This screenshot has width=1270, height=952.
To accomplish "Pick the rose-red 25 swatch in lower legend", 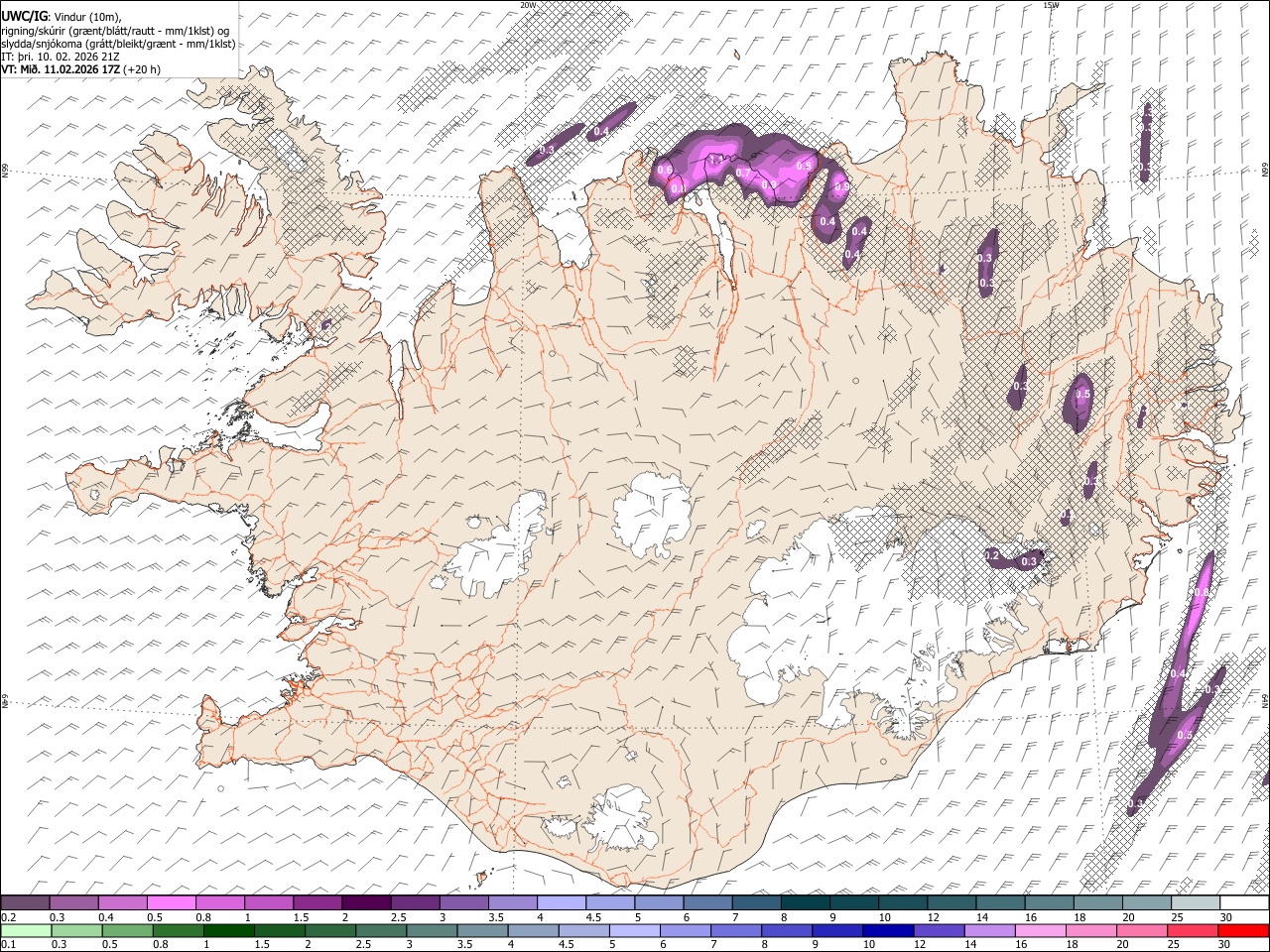I will 1192,931.
